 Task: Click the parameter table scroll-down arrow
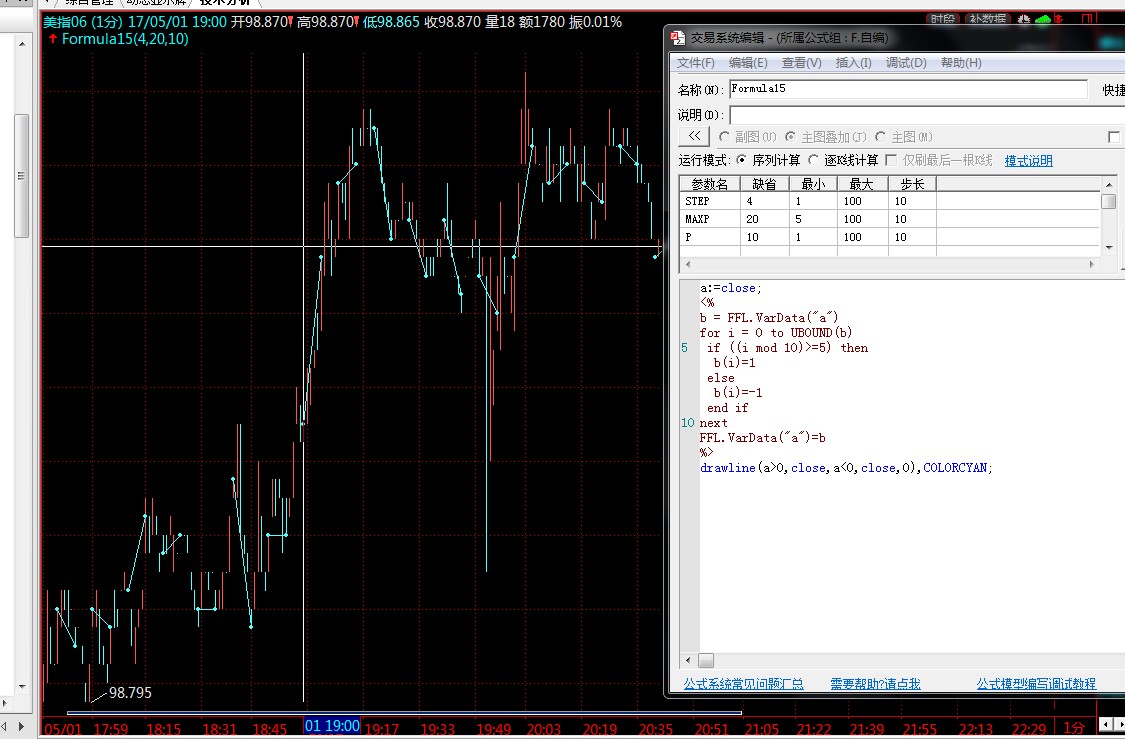(x=1108, y=248)
